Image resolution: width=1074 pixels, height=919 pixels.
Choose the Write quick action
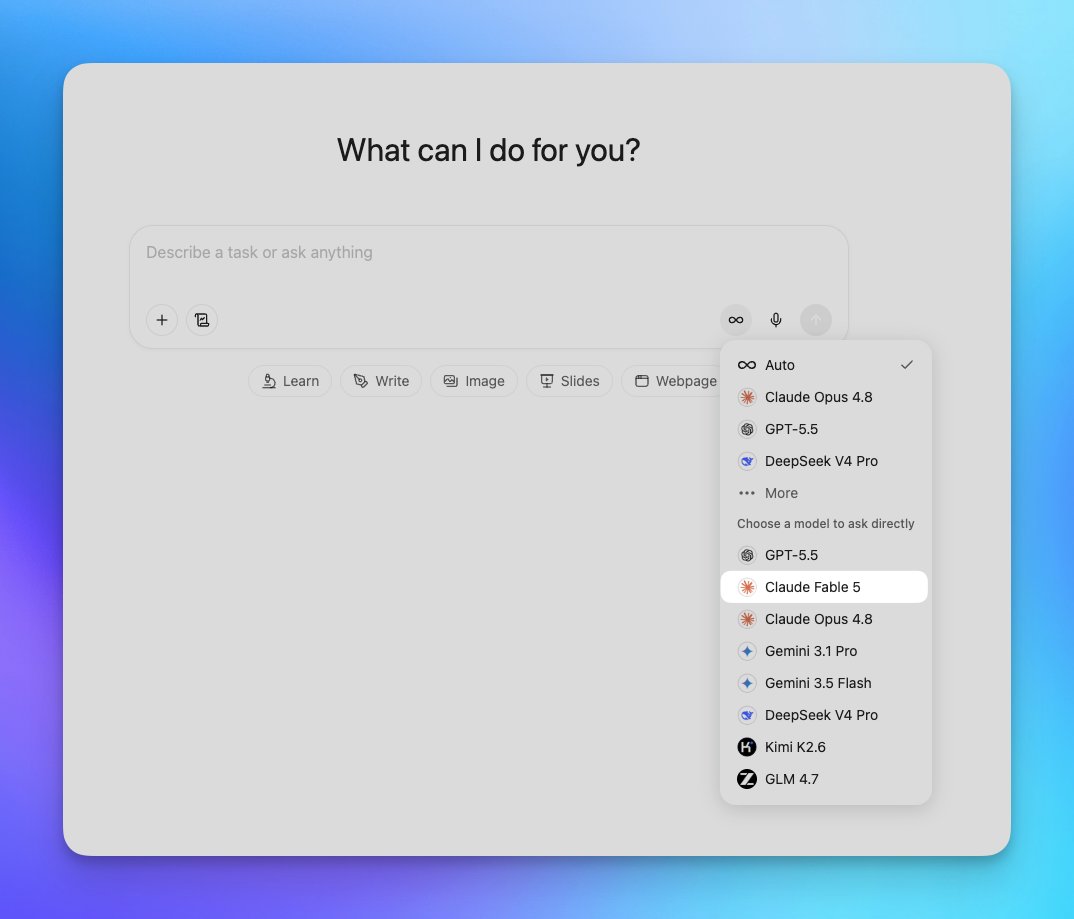click(x=381, y=381)
